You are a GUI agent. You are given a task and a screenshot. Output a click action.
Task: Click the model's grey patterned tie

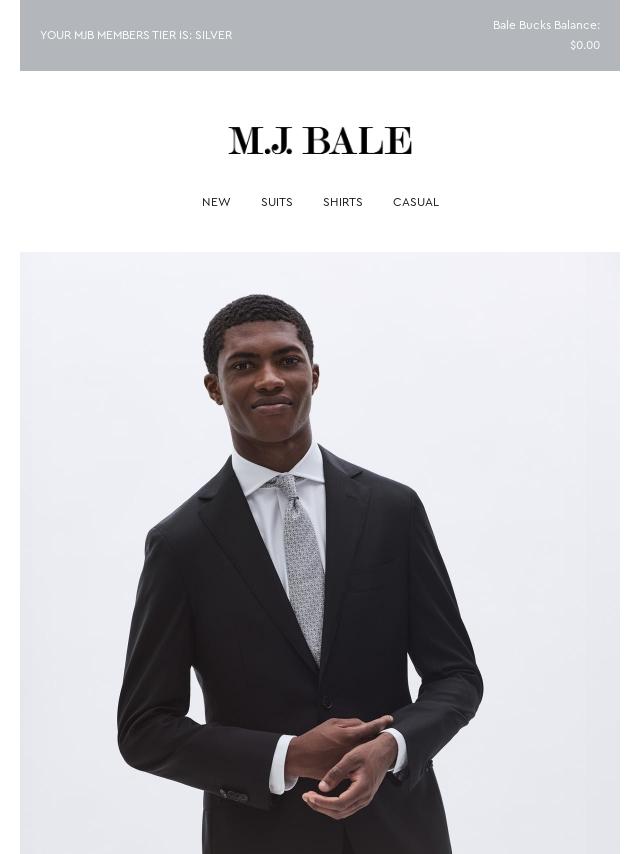tap(302, 566)
